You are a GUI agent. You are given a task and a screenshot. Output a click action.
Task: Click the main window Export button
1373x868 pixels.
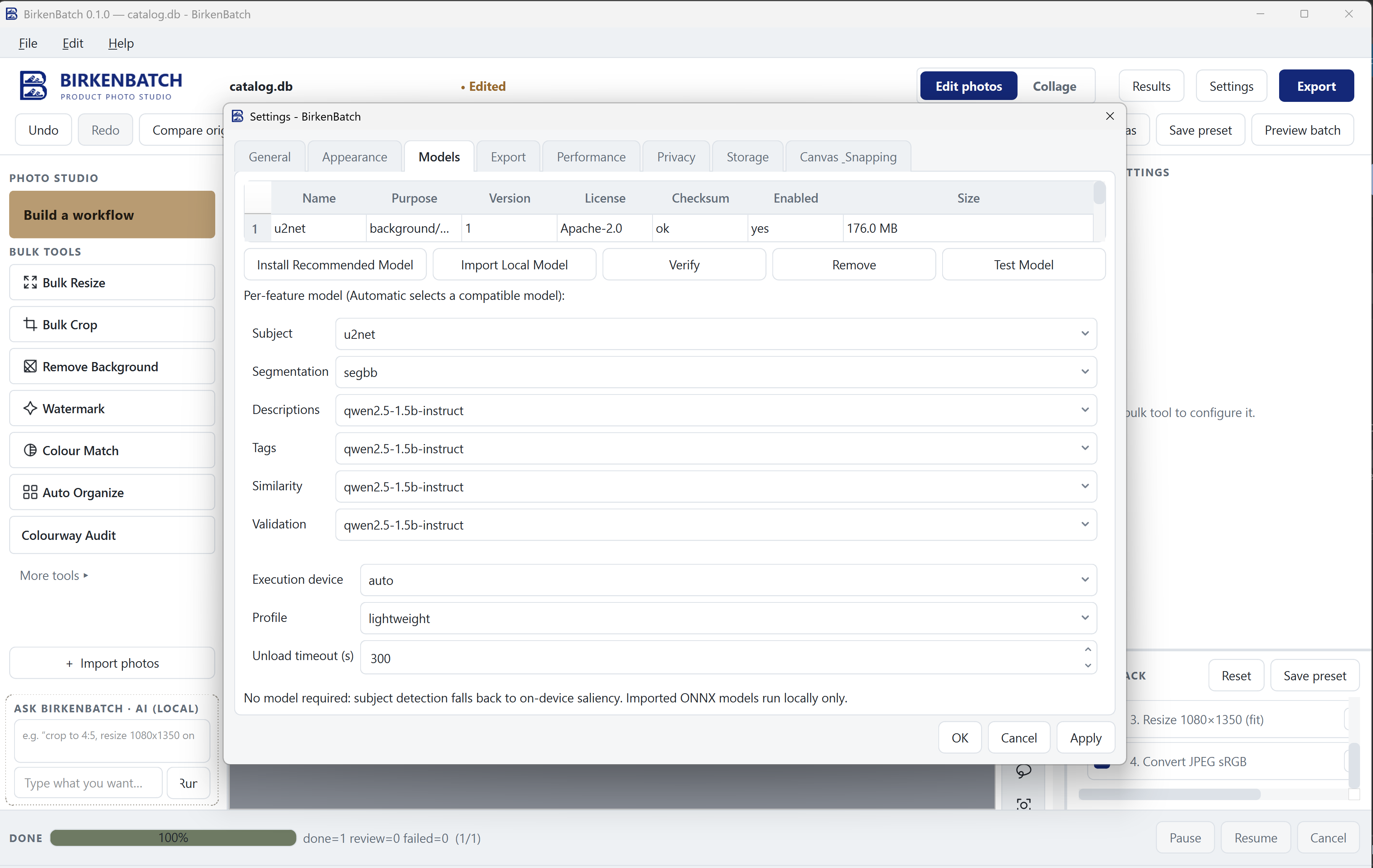(1316, 86)
